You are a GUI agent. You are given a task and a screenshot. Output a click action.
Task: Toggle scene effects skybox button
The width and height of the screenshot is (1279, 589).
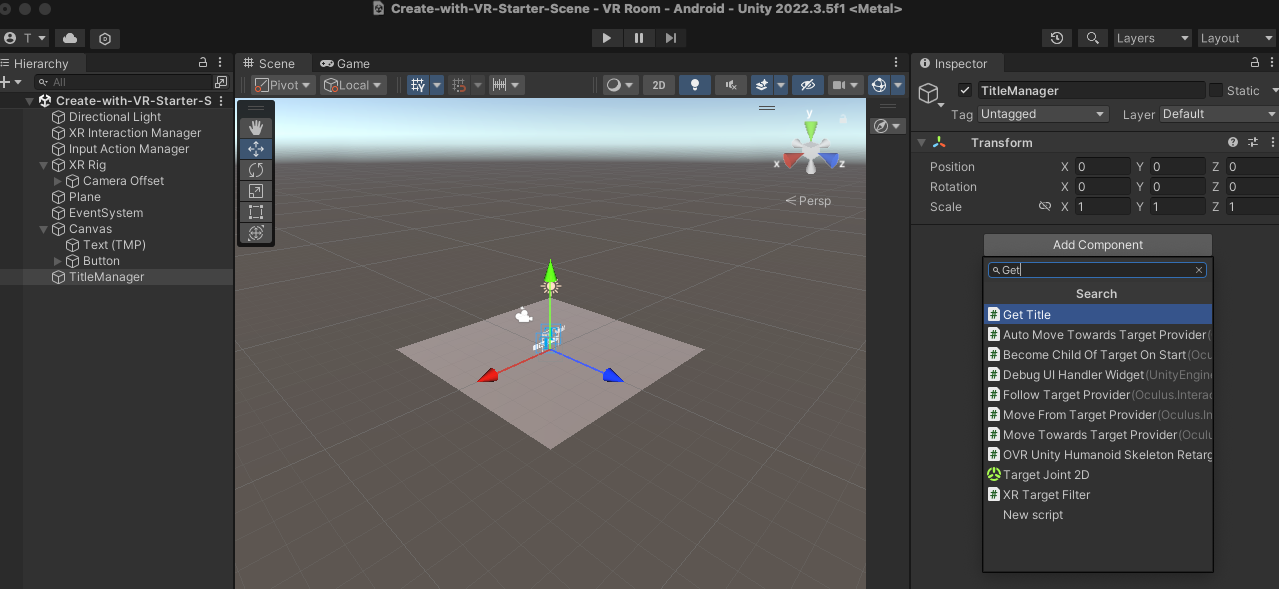coord(762,85)
